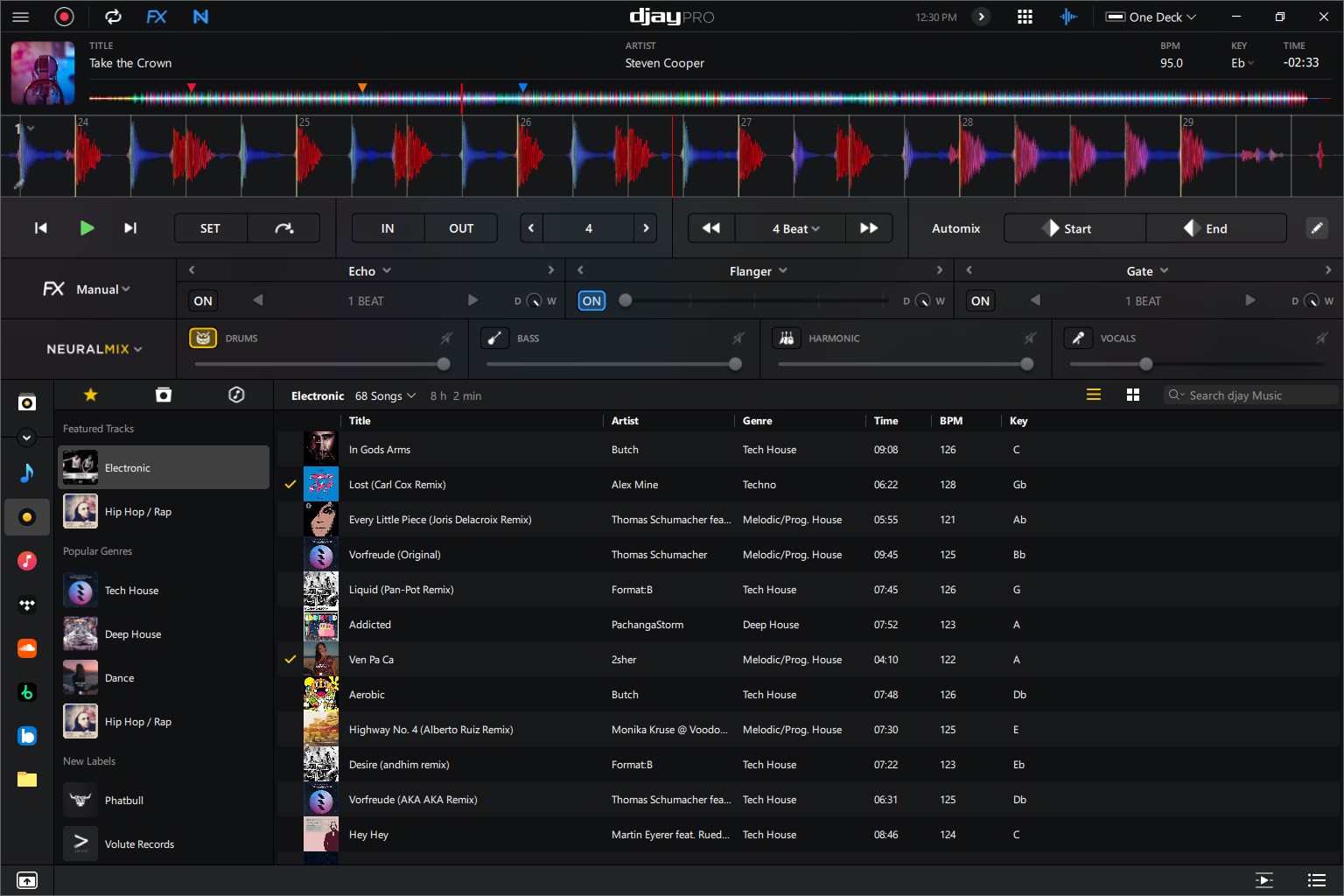
Task: Select the Tech House genre playlist
Action: [131, 591]
